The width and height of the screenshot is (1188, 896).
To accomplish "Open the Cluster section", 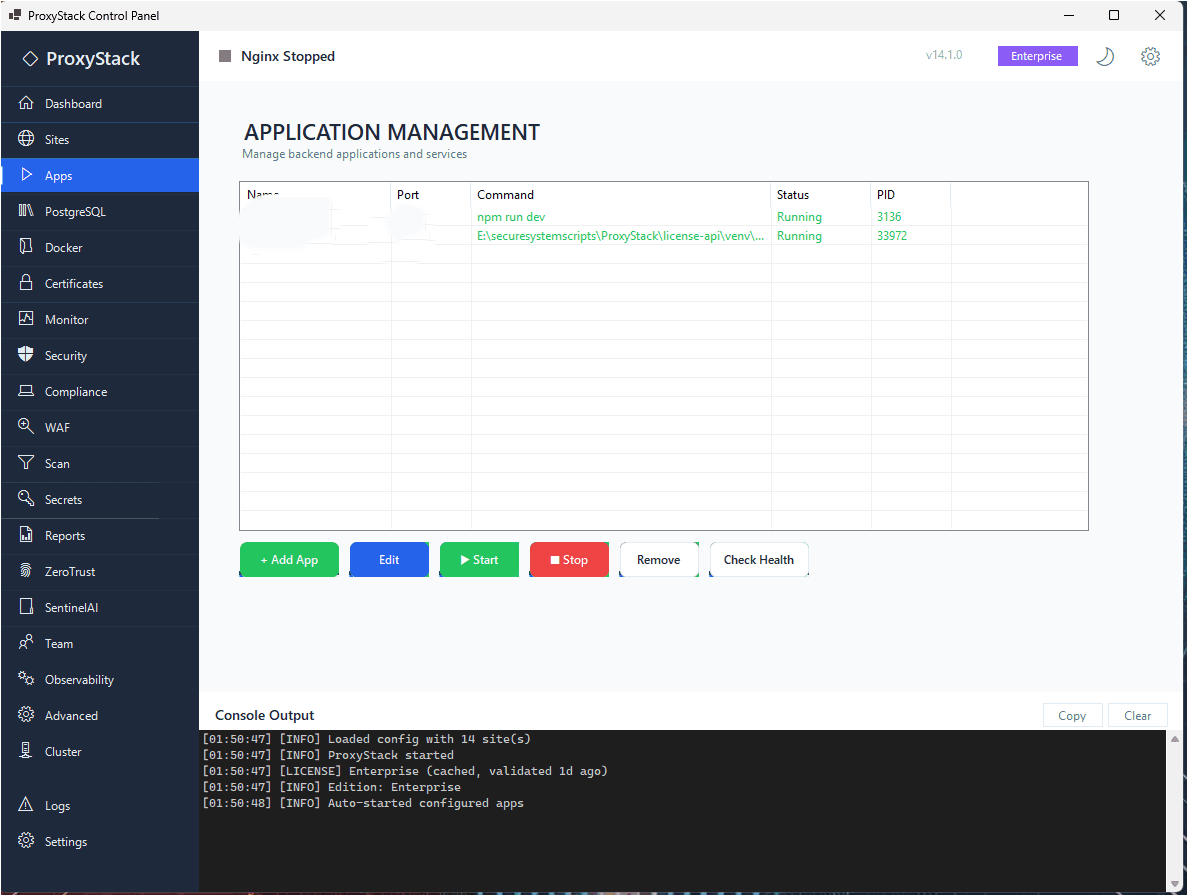I will (63, 751).
